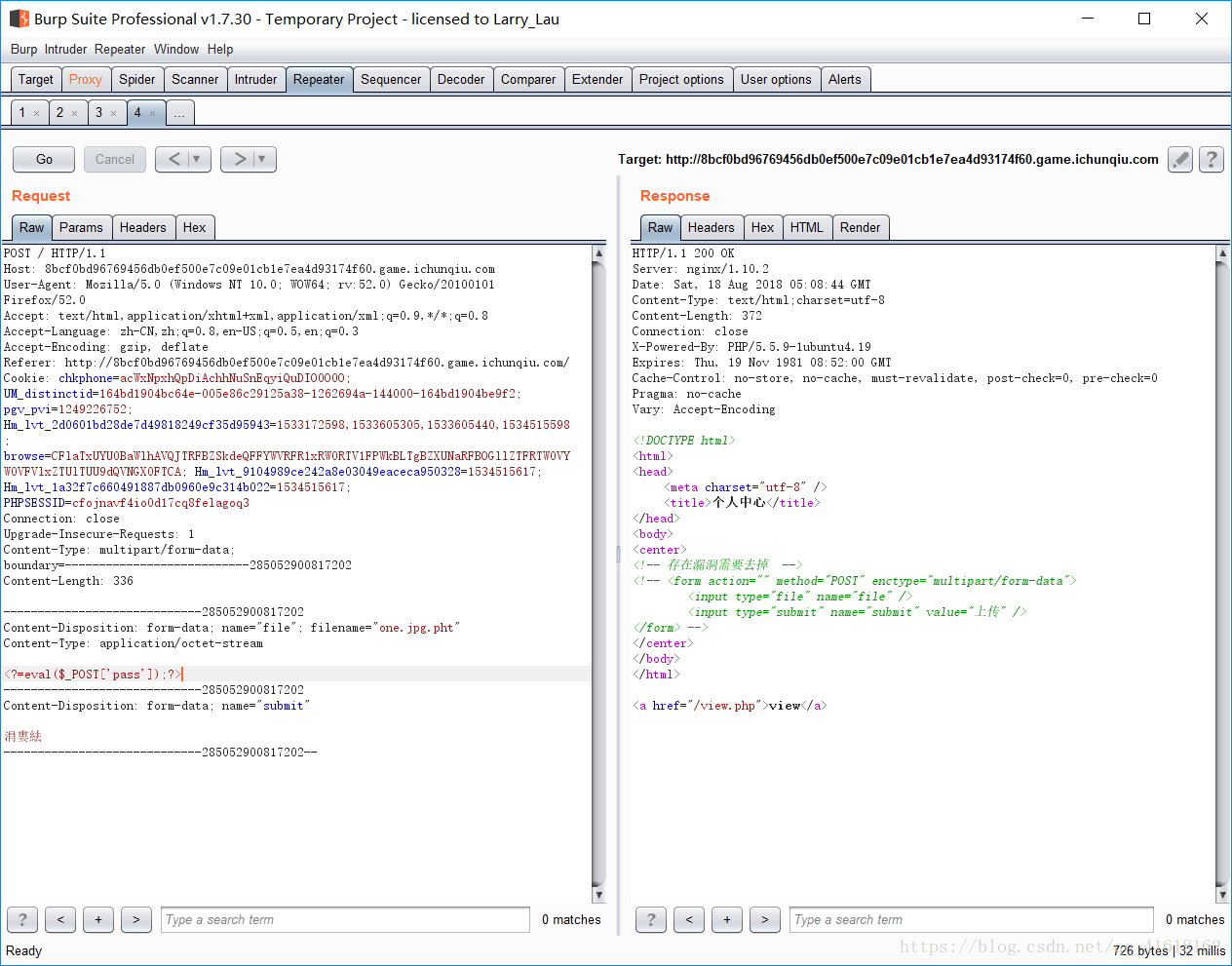
Task: Open the Window menu
Action: [176, 49]
